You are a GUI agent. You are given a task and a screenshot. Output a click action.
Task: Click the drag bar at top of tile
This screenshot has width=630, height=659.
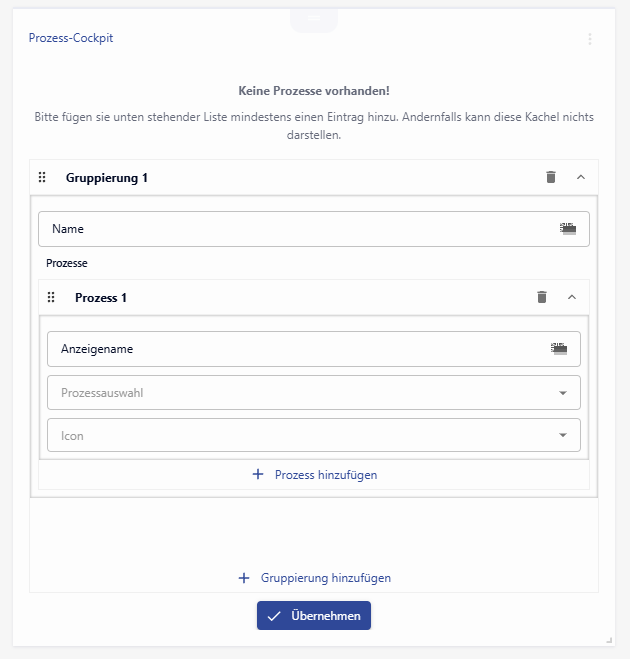tap(314, 18)
